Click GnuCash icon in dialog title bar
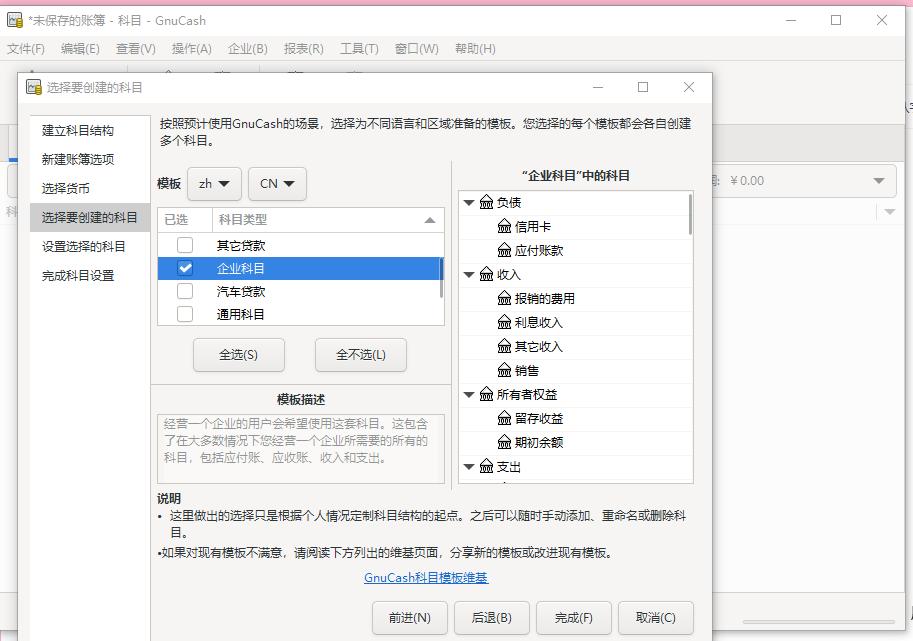Screen dimensions: 913x641 point(34,87)
